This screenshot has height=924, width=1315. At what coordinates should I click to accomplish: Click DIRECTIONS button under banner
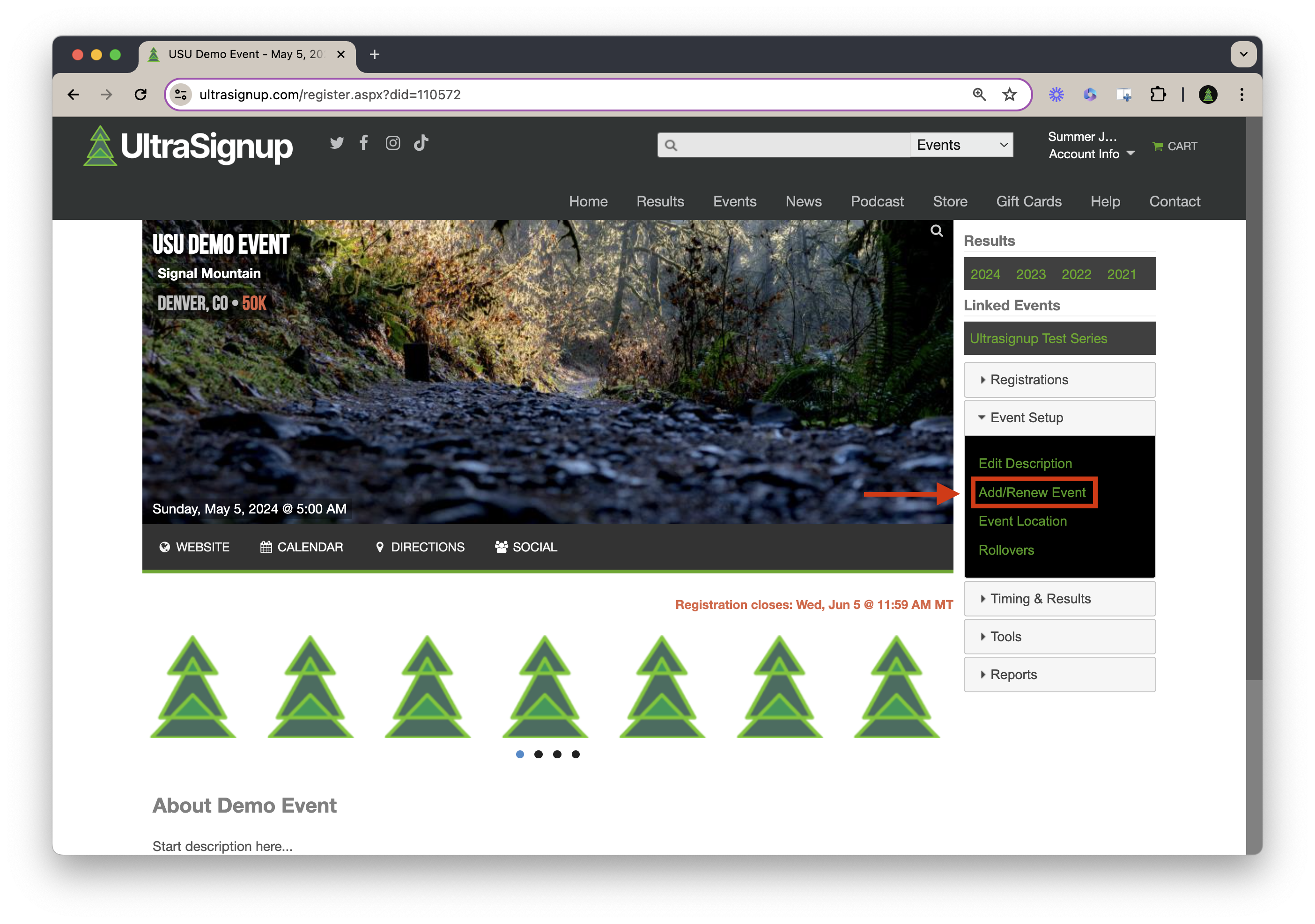click(420, 547)
